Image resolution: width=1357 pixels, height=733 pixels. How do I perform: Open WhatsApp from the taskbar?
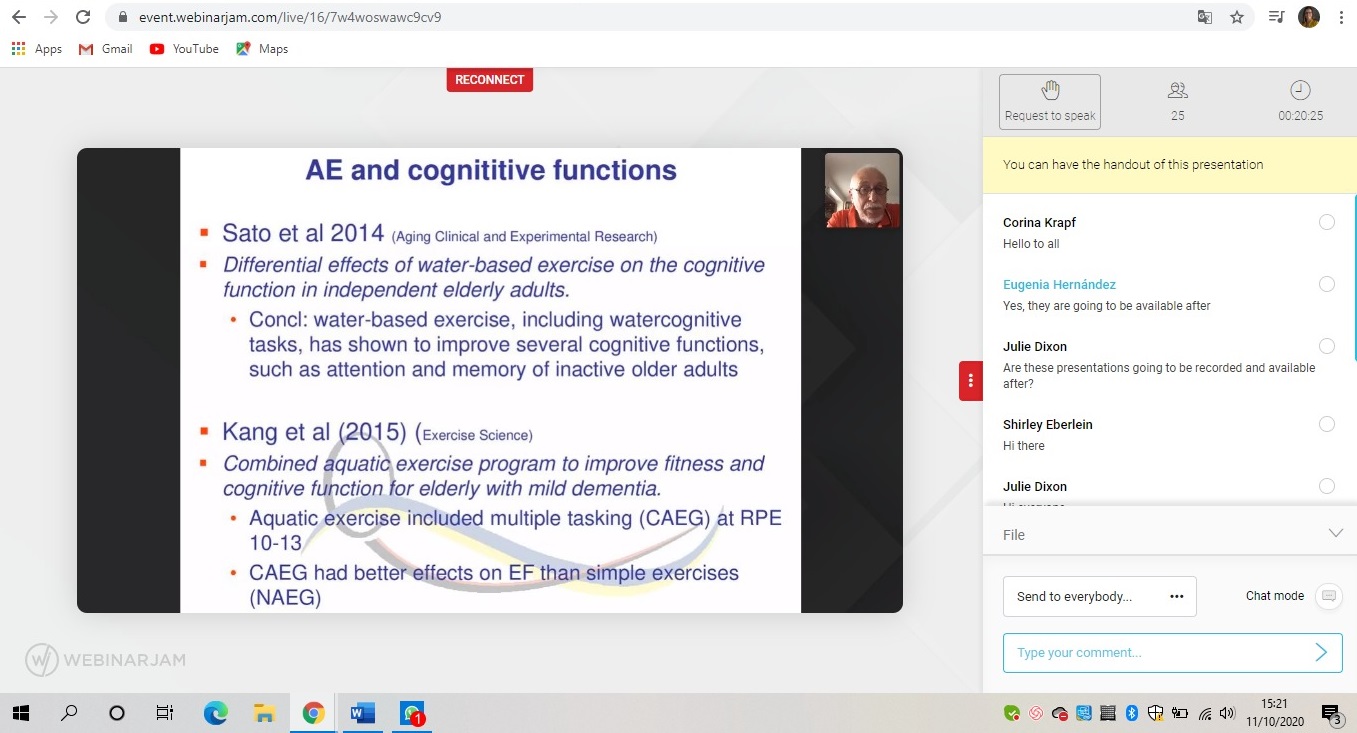[412, 713]
